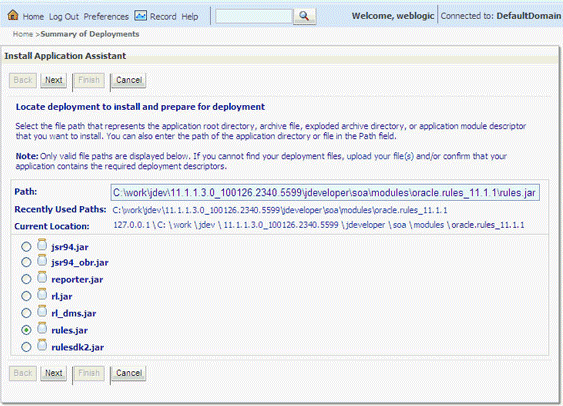Screen dimensions: 563x406
Task: Click Summary of Deployments breadcrumb
Action: pos(90,34)
